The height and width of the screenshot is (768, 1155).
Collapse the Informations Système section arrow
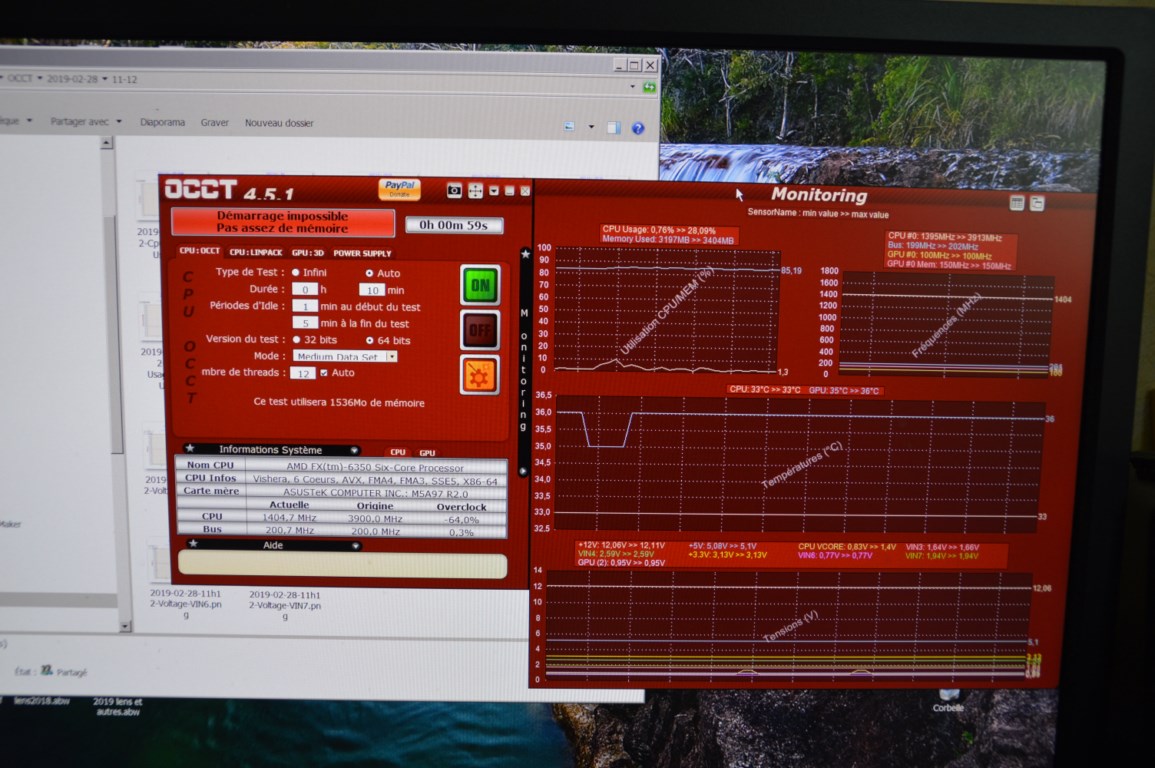point(355,451)
